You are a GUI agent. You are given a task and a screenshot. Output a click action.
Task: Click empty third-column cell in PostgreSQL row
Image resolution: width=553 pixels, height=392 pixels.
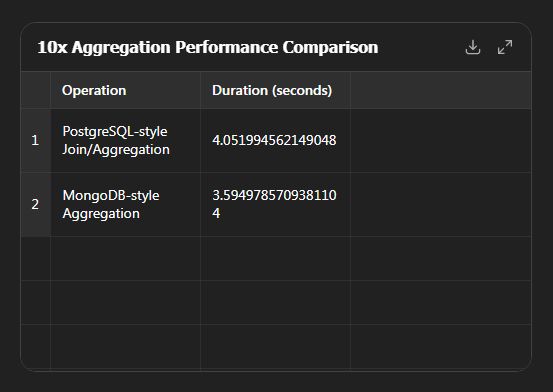coord(441,140)
